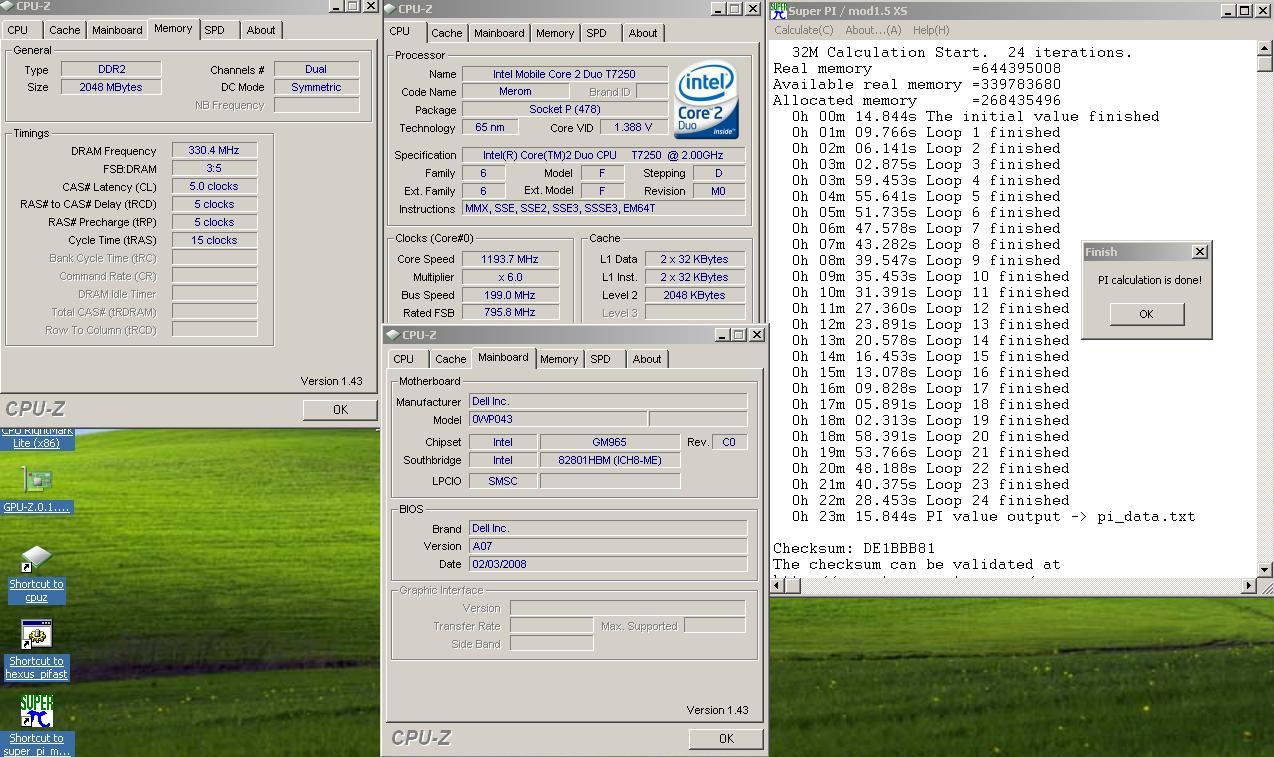Click the Instructions MMX, SSE field
The image size is (1274, 757).
coord(603,209)
